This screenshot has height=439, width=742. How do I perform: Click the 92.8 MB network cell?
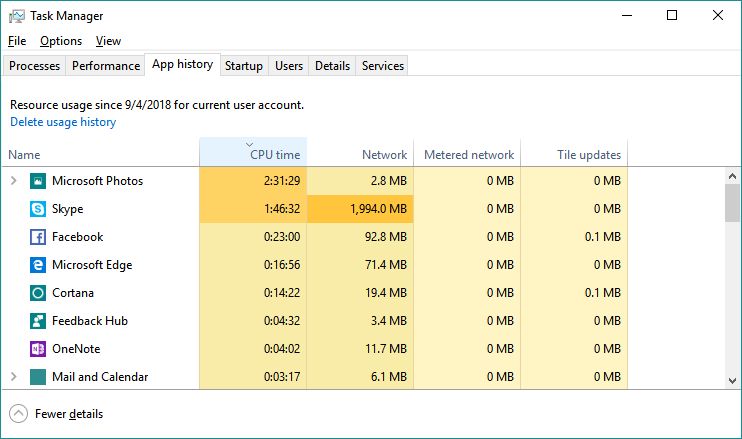click(360, 237)
